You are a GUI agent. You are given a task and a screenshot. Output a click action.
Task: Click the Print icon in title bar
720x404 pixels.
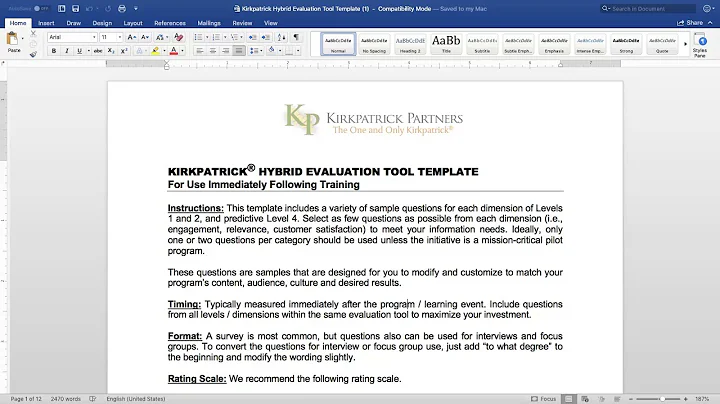tap(122, 9)
